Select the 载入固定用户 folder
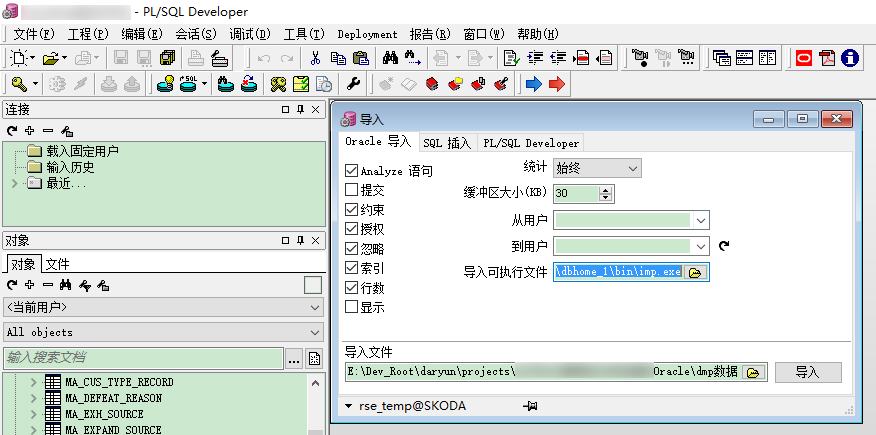This screenshot has height=435, width=876. [73, 151]
